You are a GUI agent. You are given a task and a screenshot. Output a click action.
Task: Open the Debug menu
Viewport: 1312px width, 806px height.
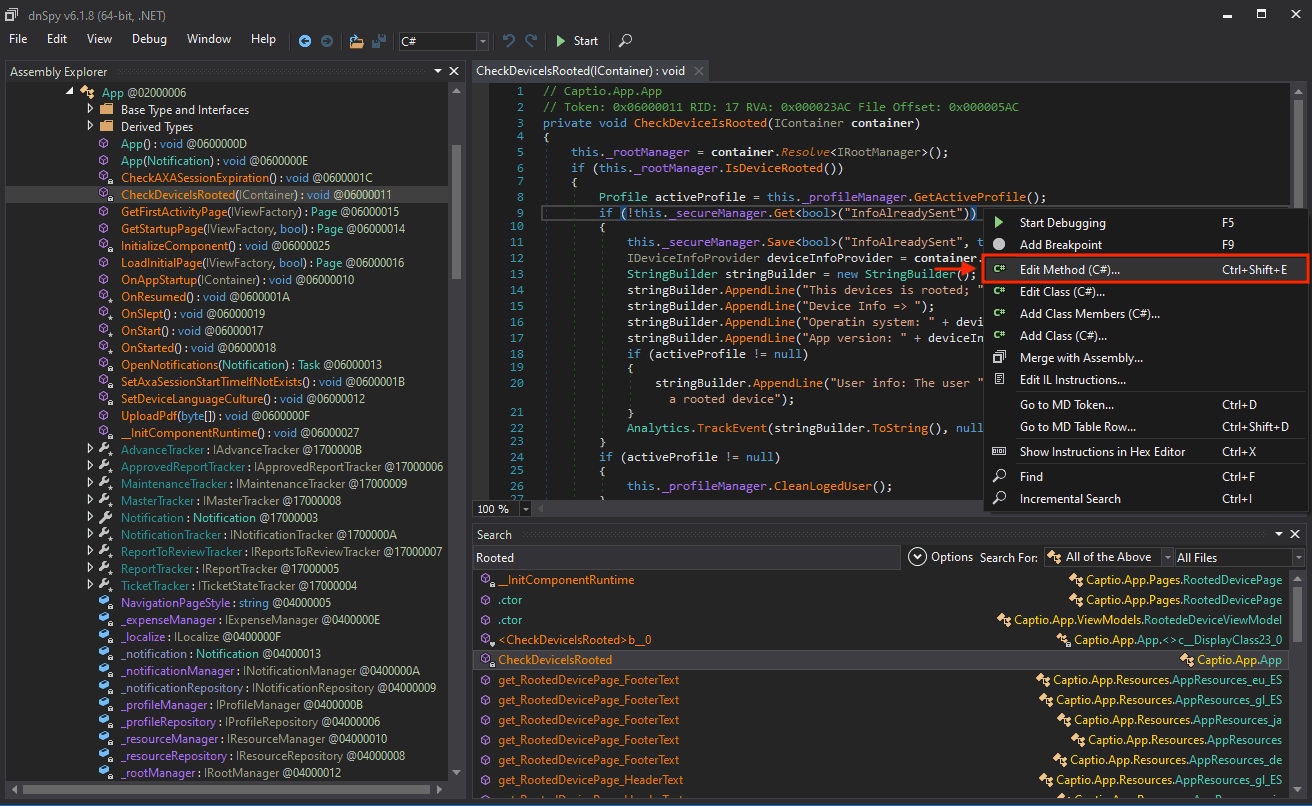click(150, 39)
